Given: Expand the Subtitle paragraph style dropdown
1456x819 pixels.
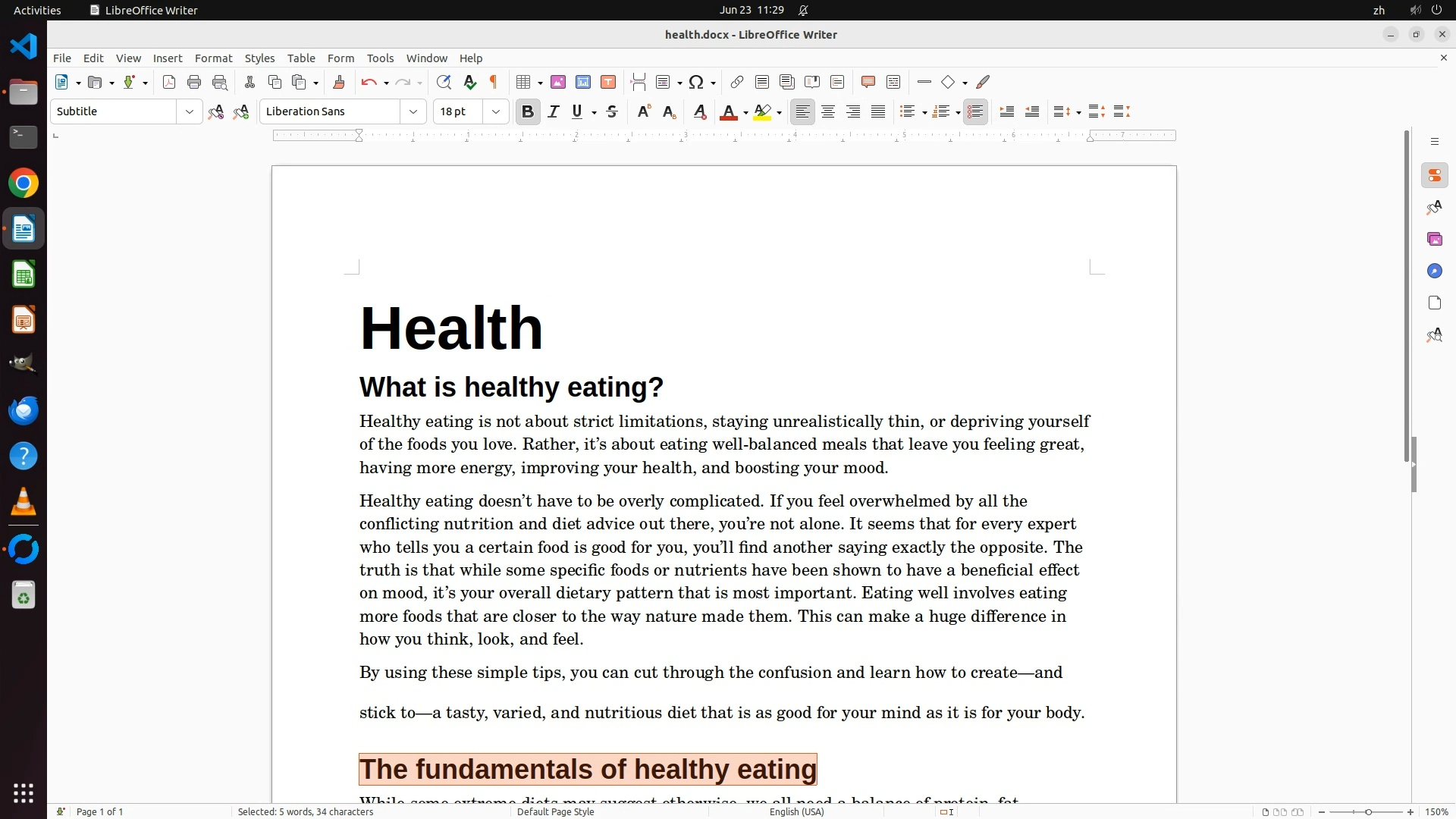Looking at the screenshot, I should [x=189, y=112].
